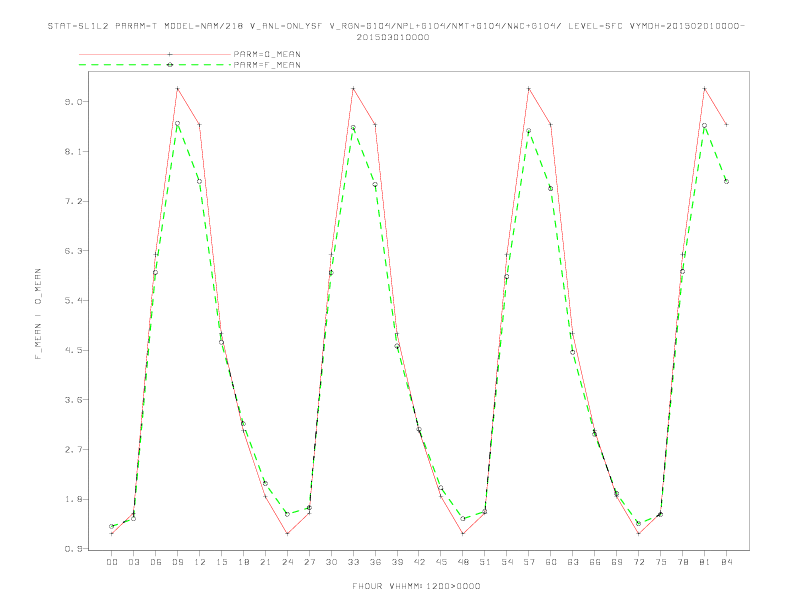Click x-axis forecast hour label 75

661,562
